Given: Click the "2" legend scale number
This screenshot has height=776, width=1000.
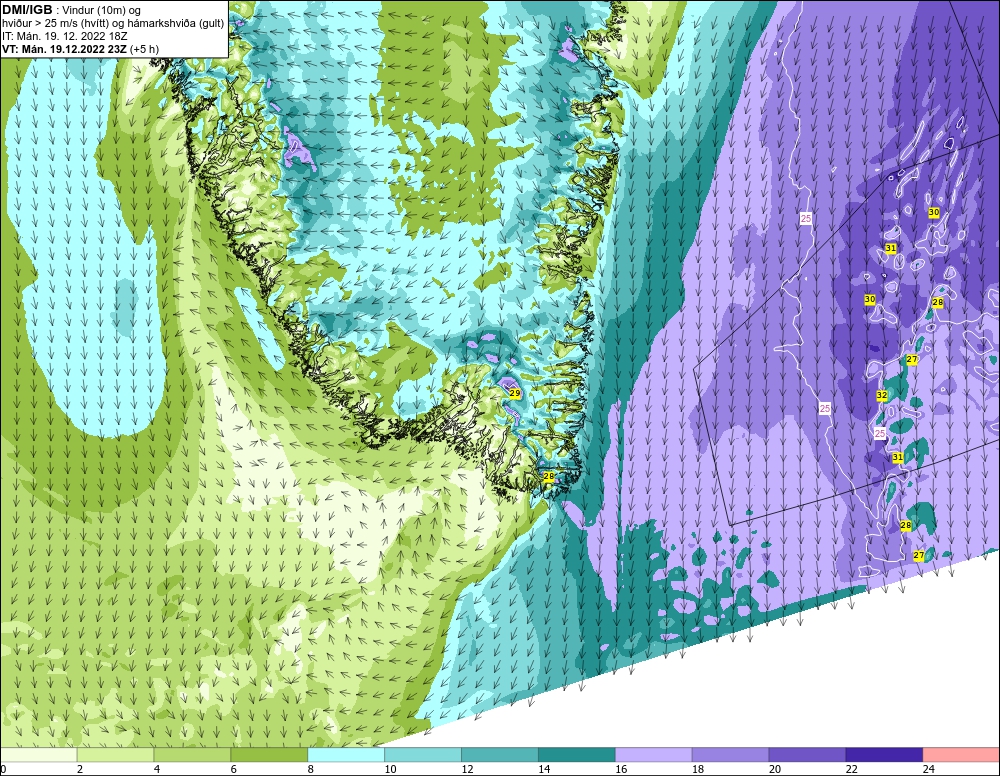Looking at the screenshot, I should click(80, 769).
